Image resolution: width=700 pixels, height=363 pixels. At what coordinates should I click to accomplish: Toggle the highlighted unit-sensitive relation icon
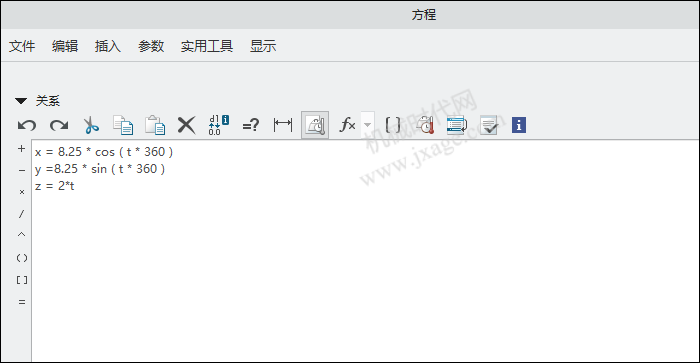coord(315,125)
